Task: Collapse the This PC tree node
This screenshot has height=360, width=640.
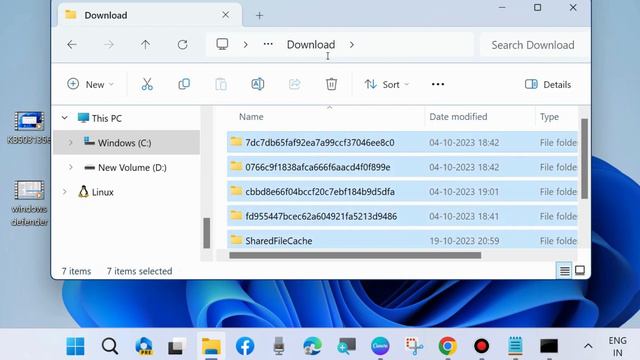Action: [64, 118]
